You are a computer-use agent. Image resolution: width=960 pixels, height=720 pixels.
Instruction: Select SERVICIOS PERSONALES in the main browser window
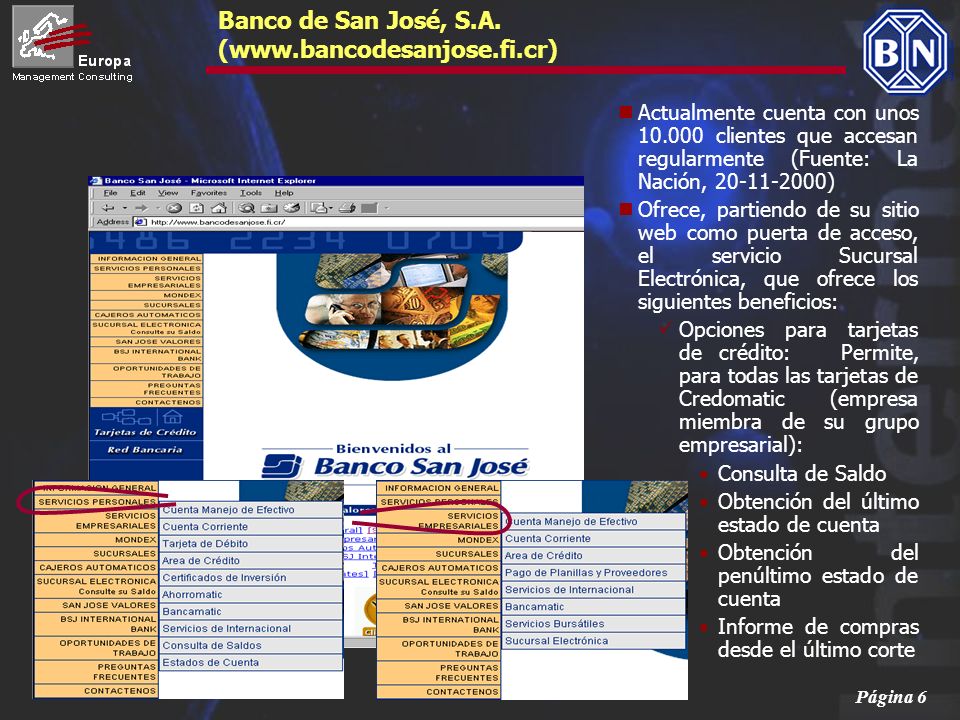[x=146, y=269]
